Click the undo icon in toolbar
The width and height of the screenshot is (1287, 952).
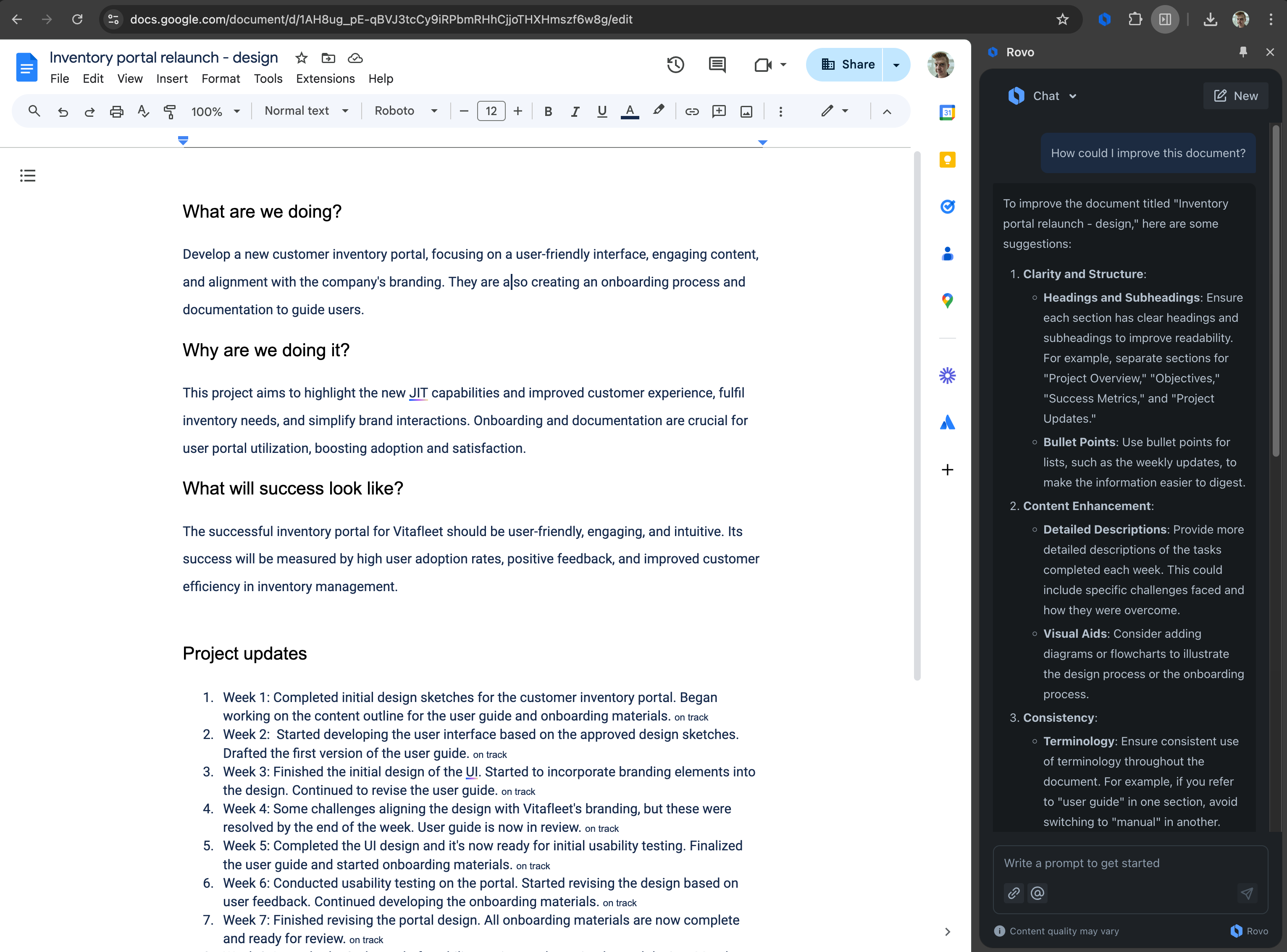(x=62, y=111)
